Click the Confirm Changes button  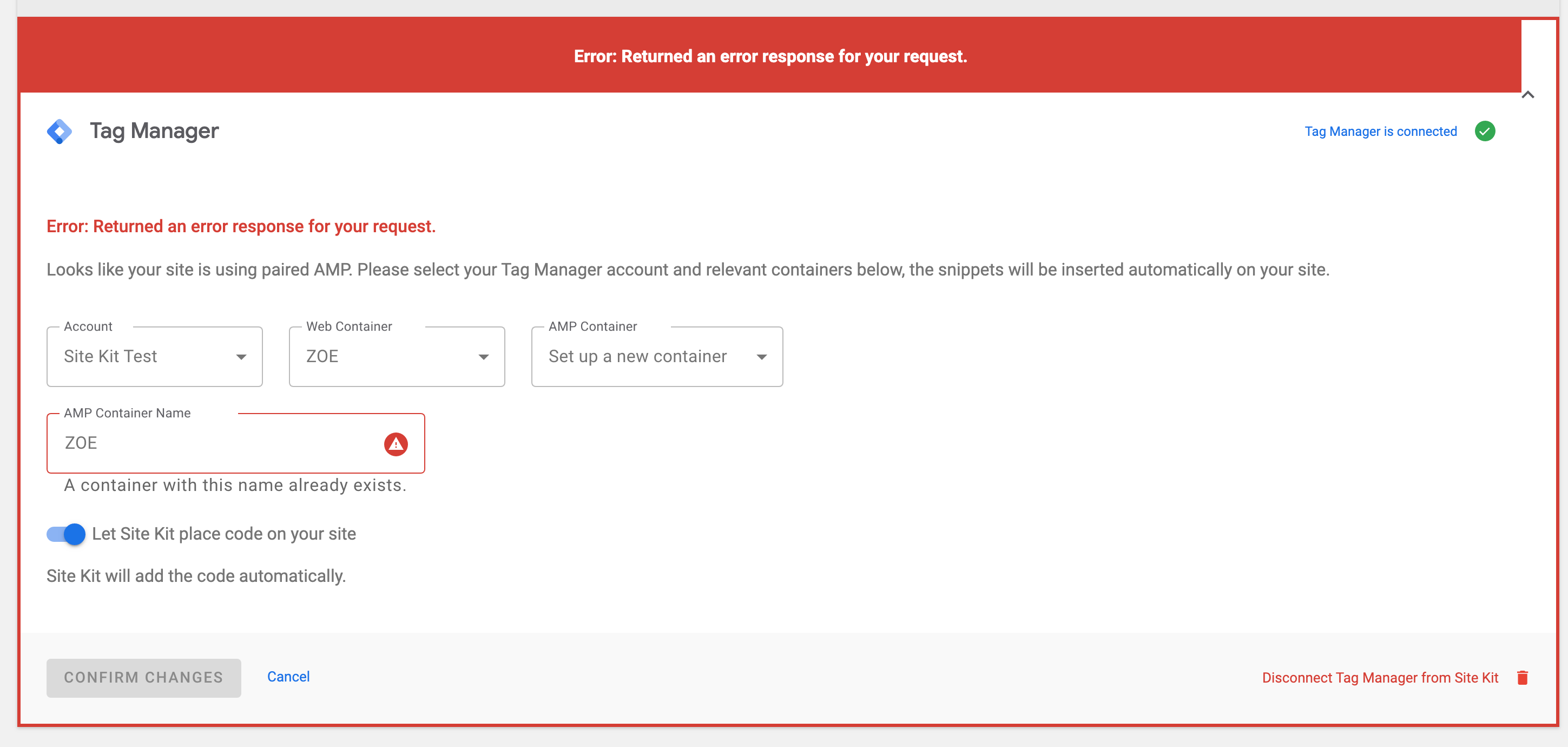pos(144,677)
